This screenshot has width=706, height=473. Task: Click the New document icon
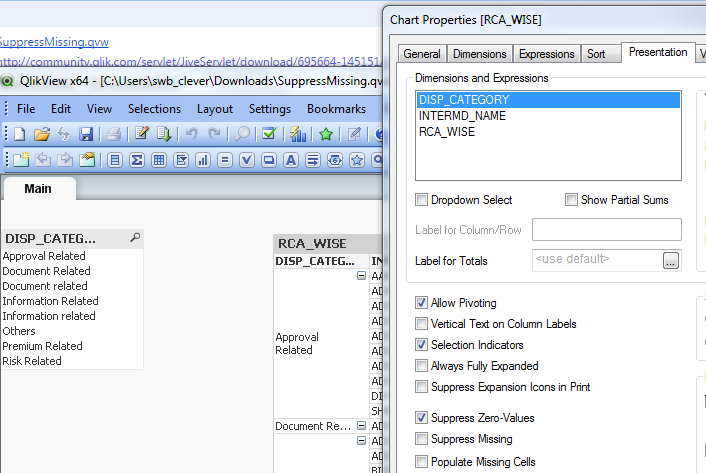pos(20,134)
